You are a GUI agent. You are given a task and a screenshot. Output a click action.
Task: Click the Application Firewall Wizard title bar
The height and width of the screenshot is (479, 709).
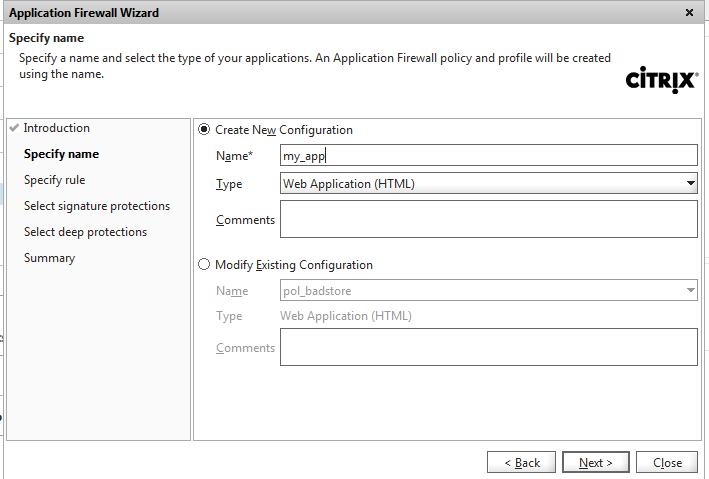[x=300, y=13]
